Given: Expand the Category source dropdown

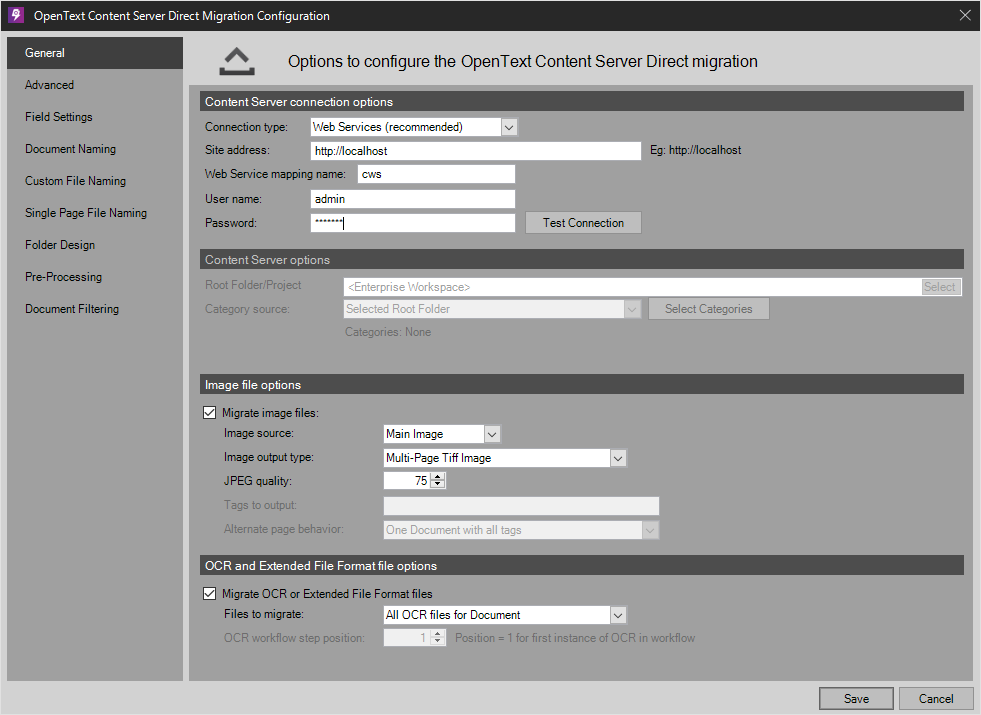Looking at the screenshot, I should 632,309.
